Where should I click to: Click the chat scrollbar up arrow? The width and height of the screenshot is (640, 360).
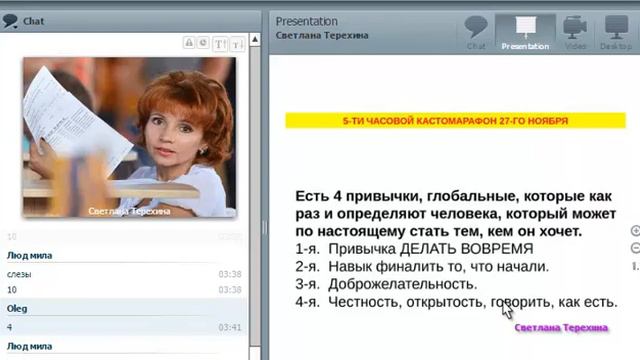255,40
